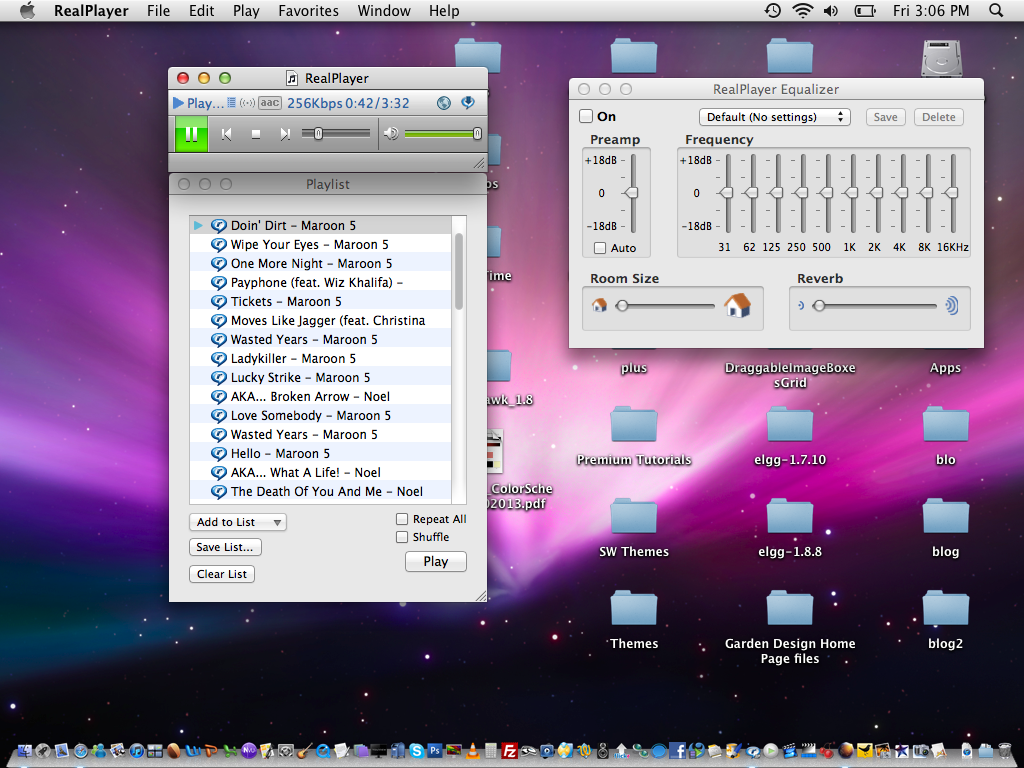Click the playlist icon next to Play status
The height and width of the screenshot is (768, 1024).
coord(231,103)
